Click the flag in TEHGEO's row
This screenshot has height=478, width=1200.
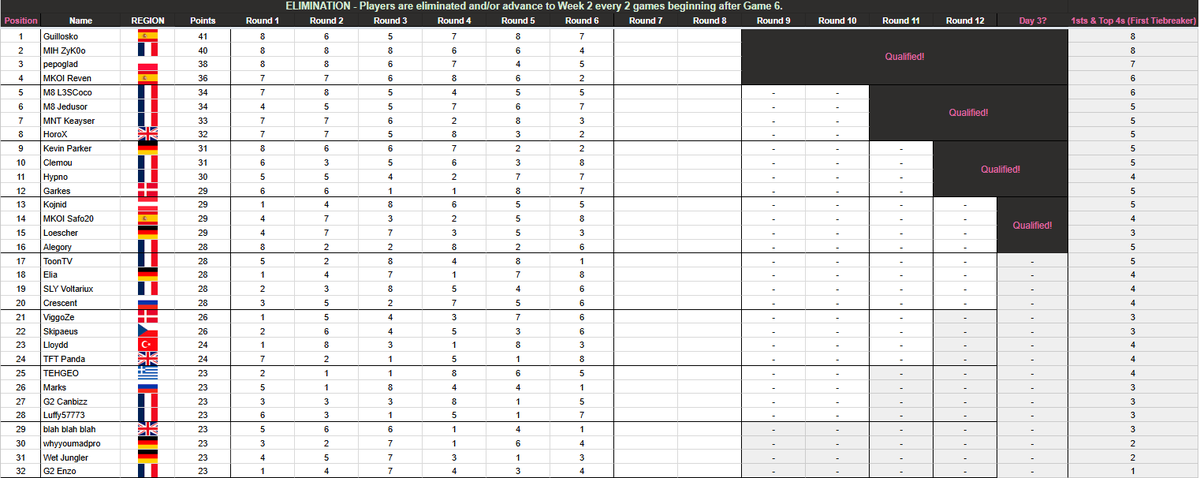tap(148, 373)
